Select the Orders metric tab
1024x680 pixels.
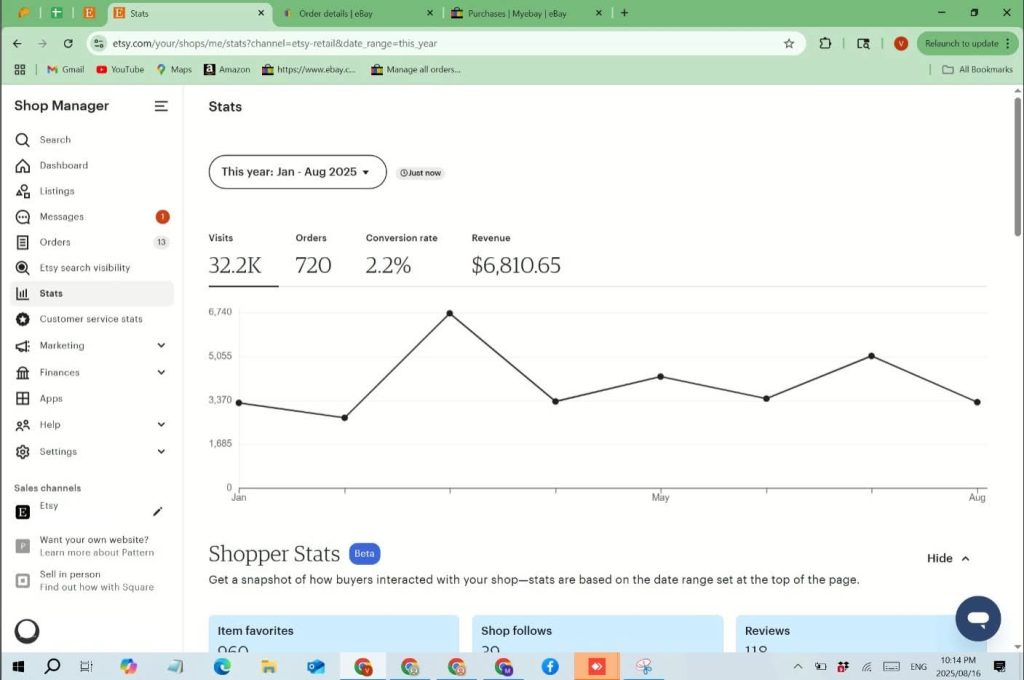click(313, 256)
